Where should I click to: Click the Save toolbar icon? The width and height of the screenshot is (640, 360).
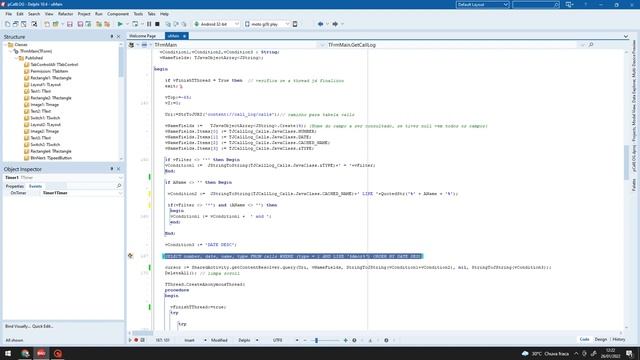[70, 24]
